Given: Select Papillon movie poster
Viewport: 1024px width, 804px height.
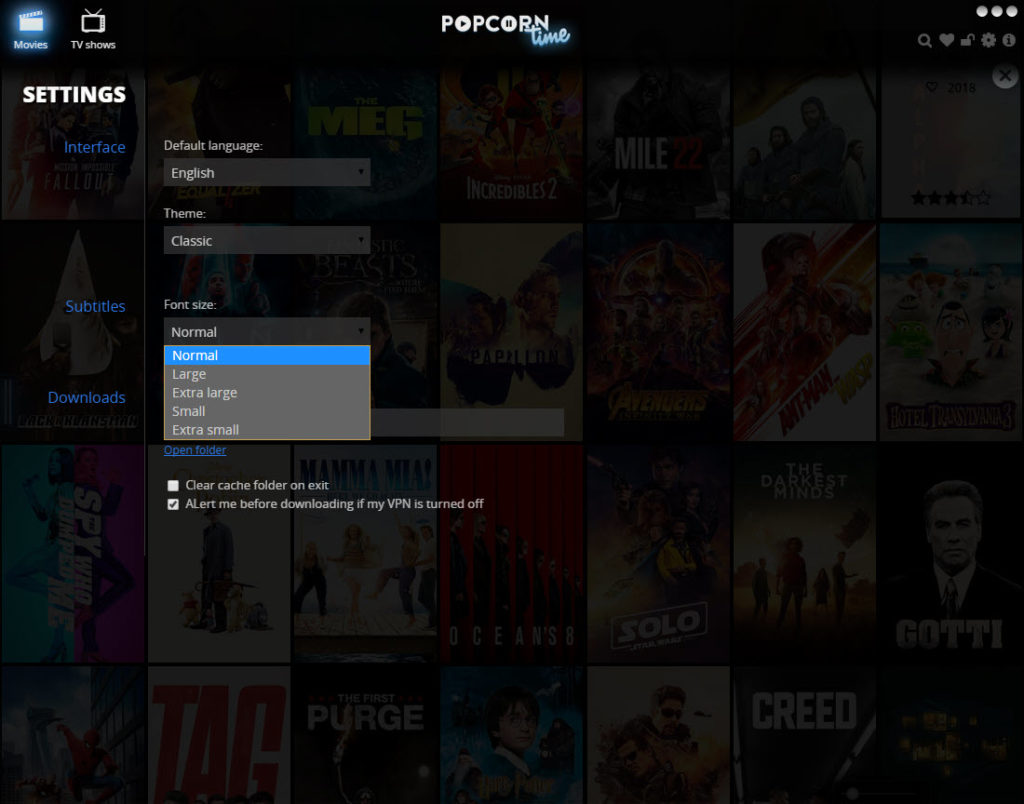Looking at the screenshot, I should [511, 332].
